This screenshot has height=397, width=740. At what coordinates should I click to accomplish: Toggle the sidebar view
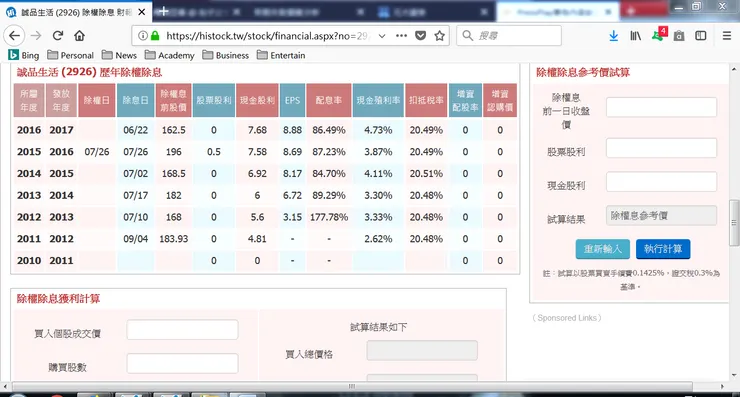(x=701, y=35)
